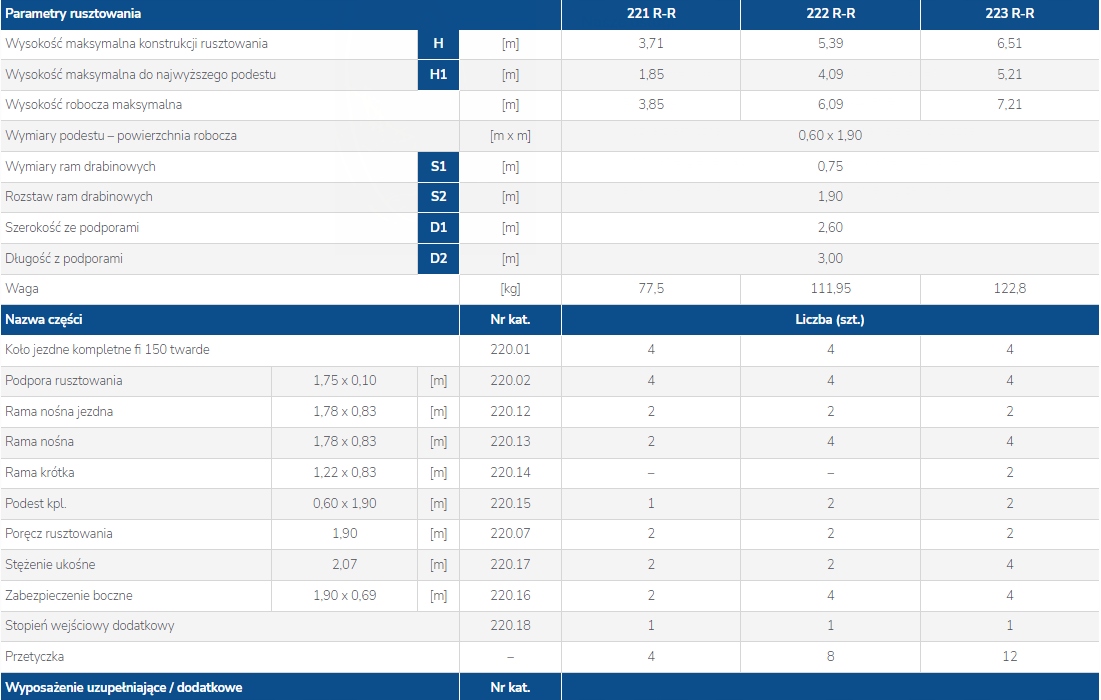Screen dimensions: 1101x700
Task: Click catalog number 220.07
Action: pos(510,534)
